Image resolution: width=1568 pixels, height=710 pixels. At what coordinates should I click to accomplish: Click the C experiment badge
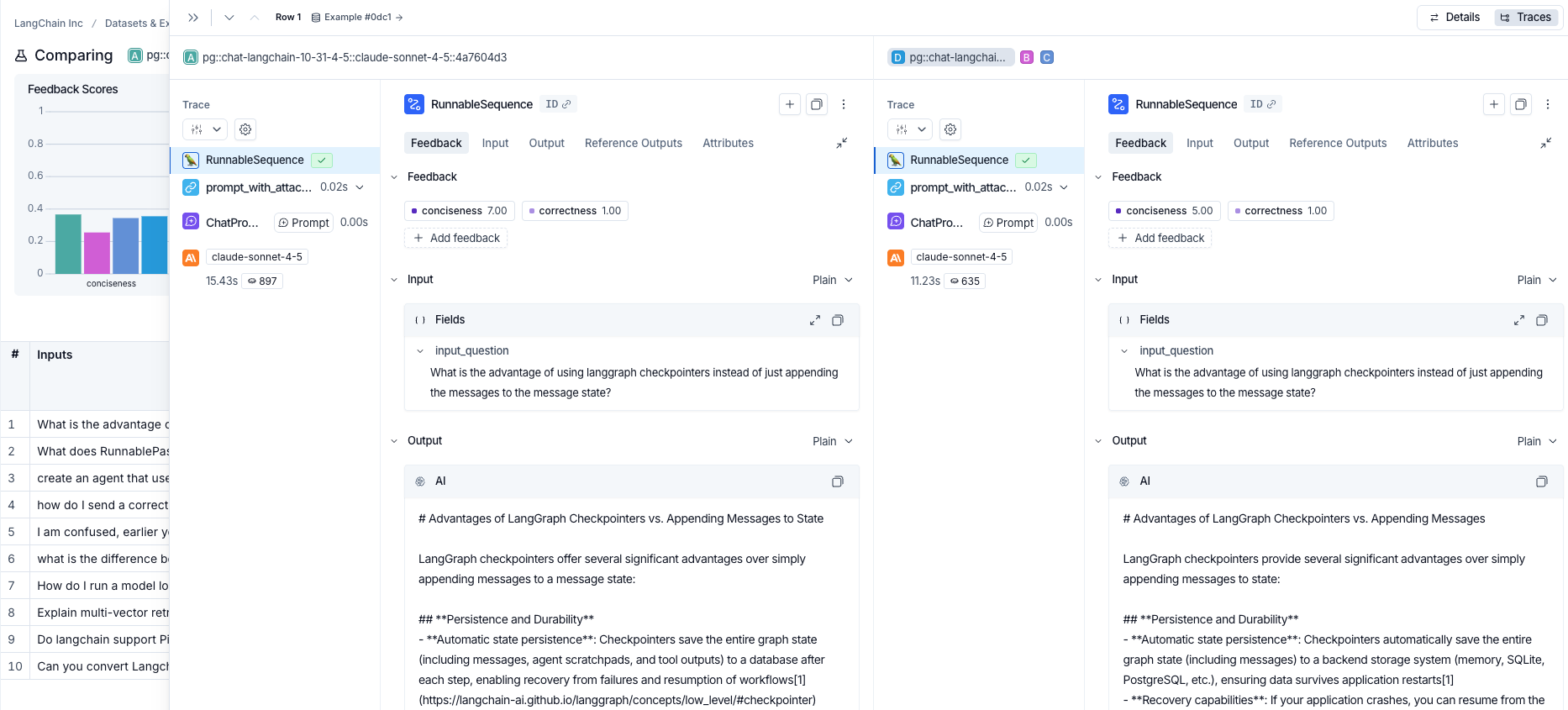pyautogui.click(x=1047, y=57)
